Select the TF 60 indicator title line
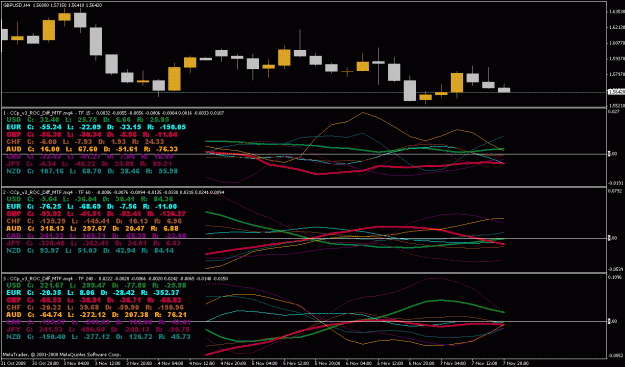Viewport: 625px width, 367px height. click(114, 192)
